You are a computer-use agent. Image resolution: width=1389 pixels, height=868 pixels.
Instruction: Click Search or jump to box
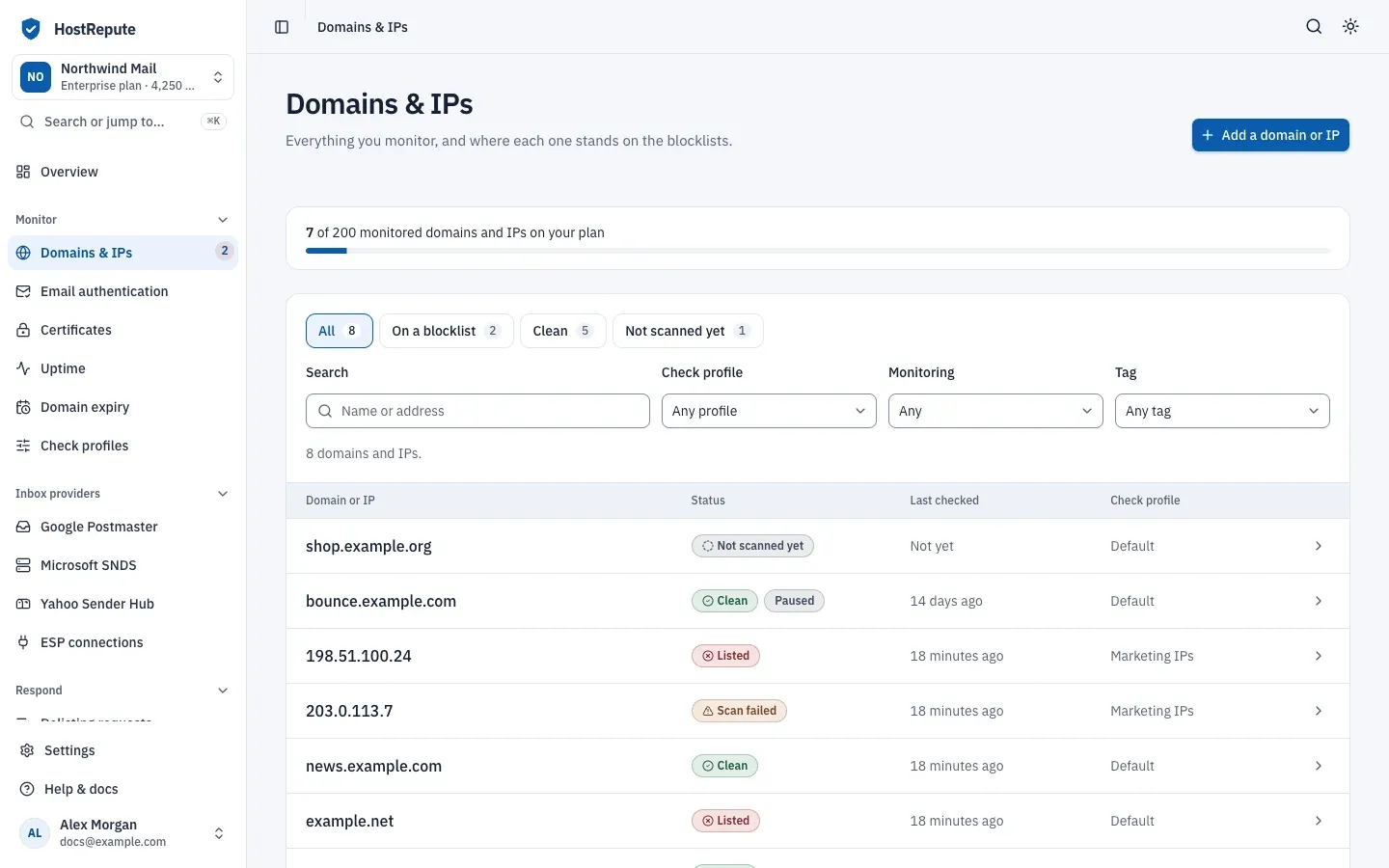click(123, 122)
